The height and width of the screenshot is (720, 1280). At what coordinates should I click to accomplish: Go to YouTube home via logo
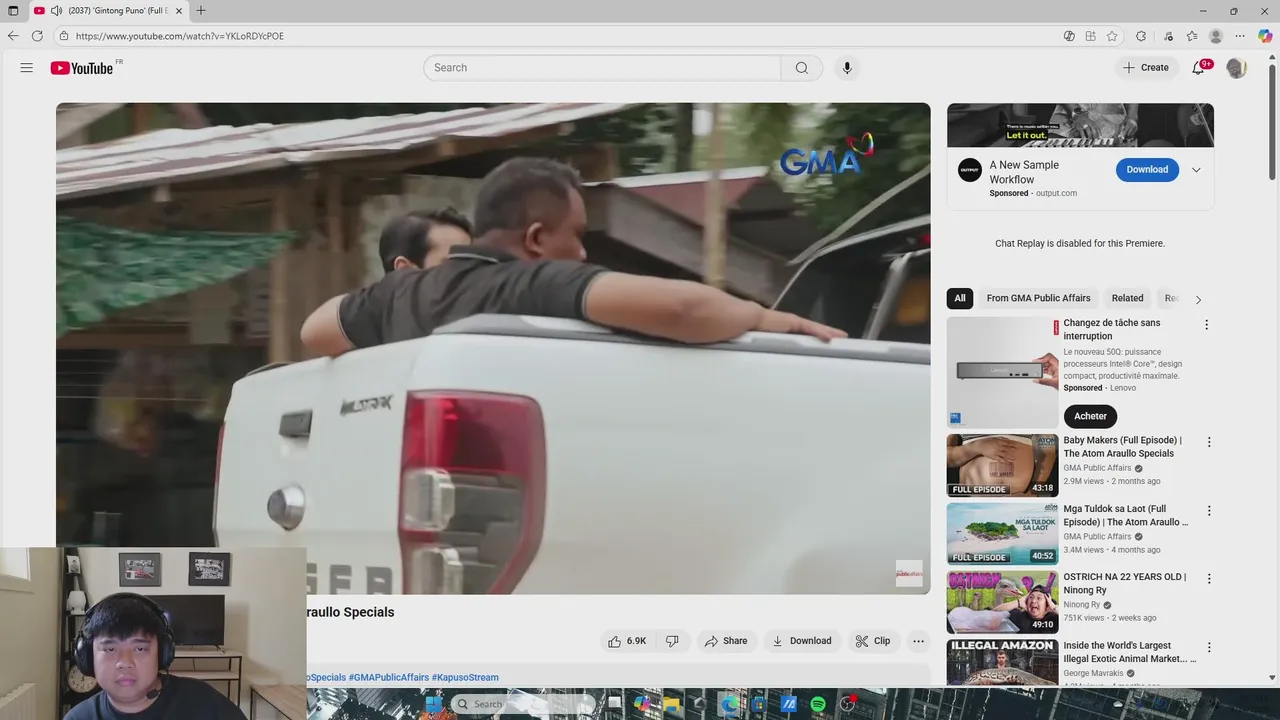tap(82, 68)
